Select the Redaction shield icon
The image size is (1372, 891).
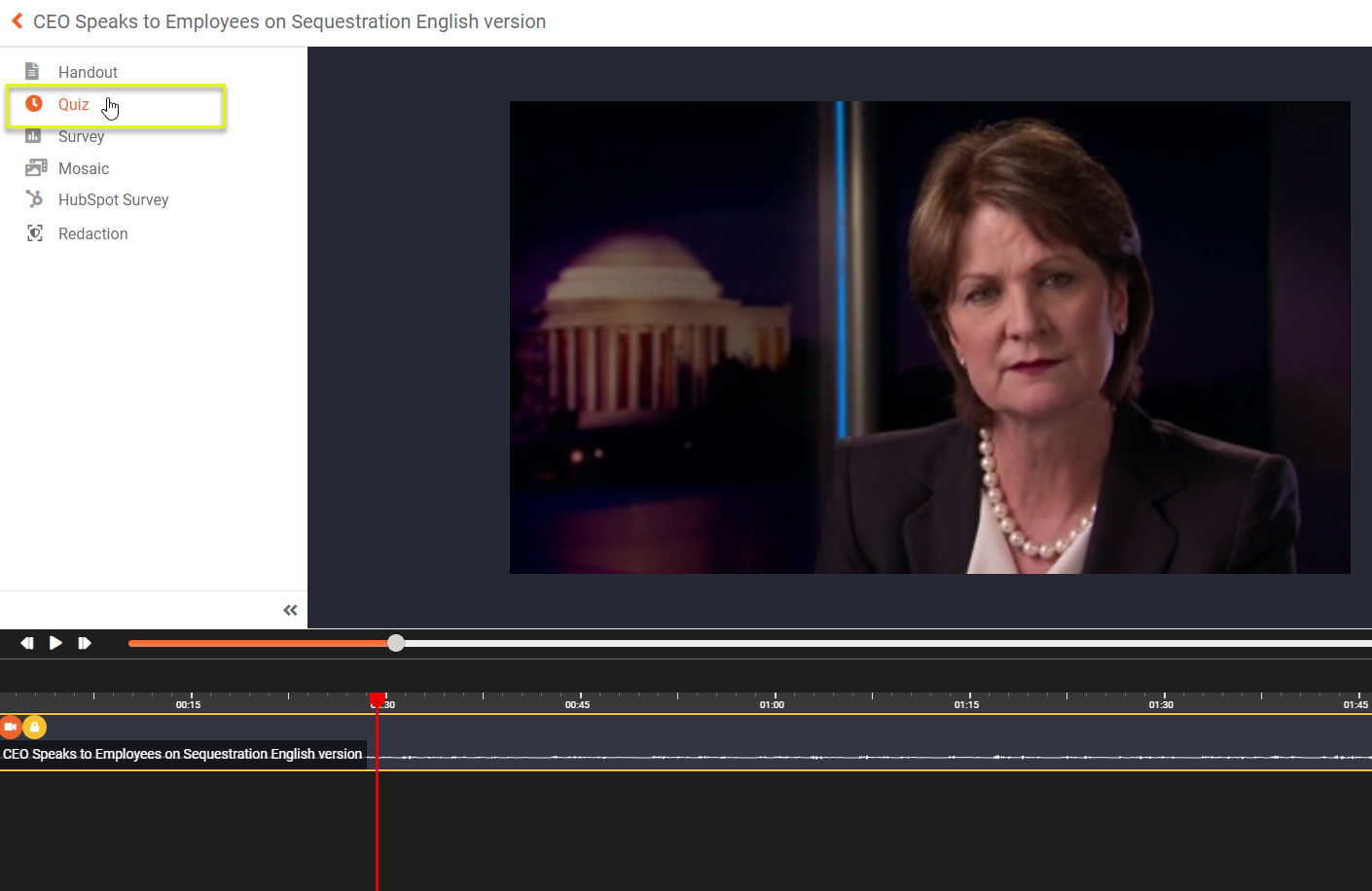coord(35,233)
